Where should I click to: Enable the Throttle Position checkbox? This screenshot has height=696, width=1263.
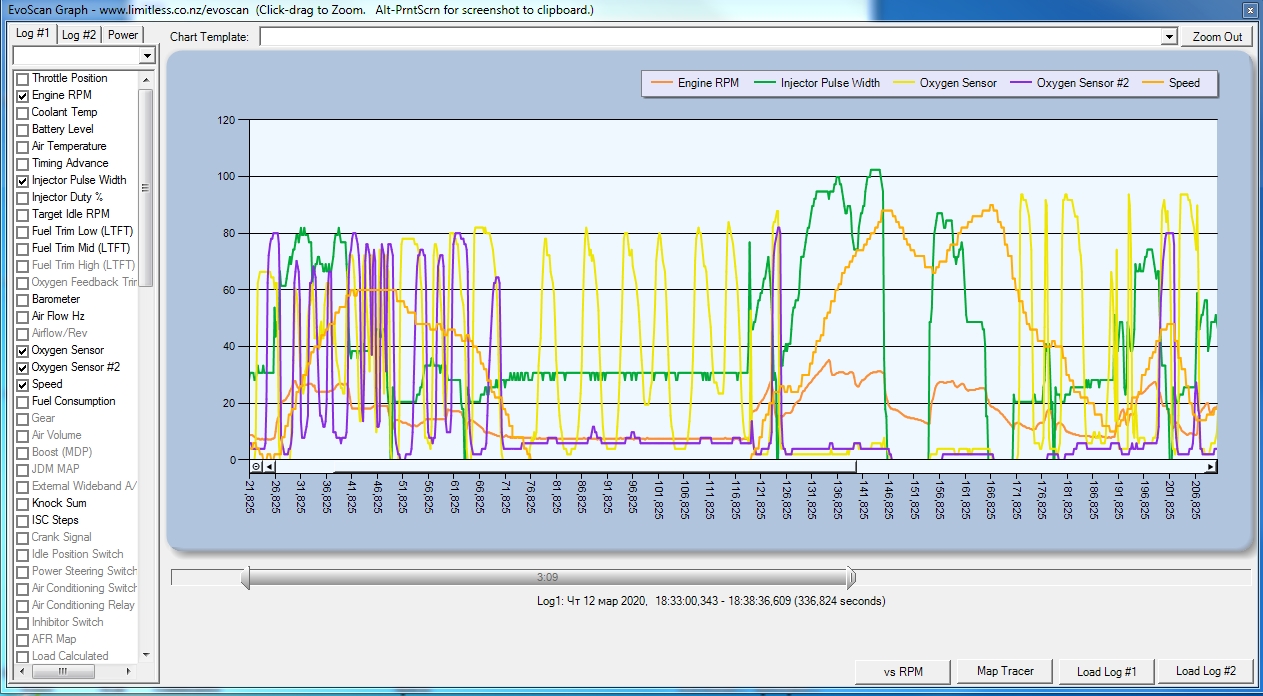point(22,78)
